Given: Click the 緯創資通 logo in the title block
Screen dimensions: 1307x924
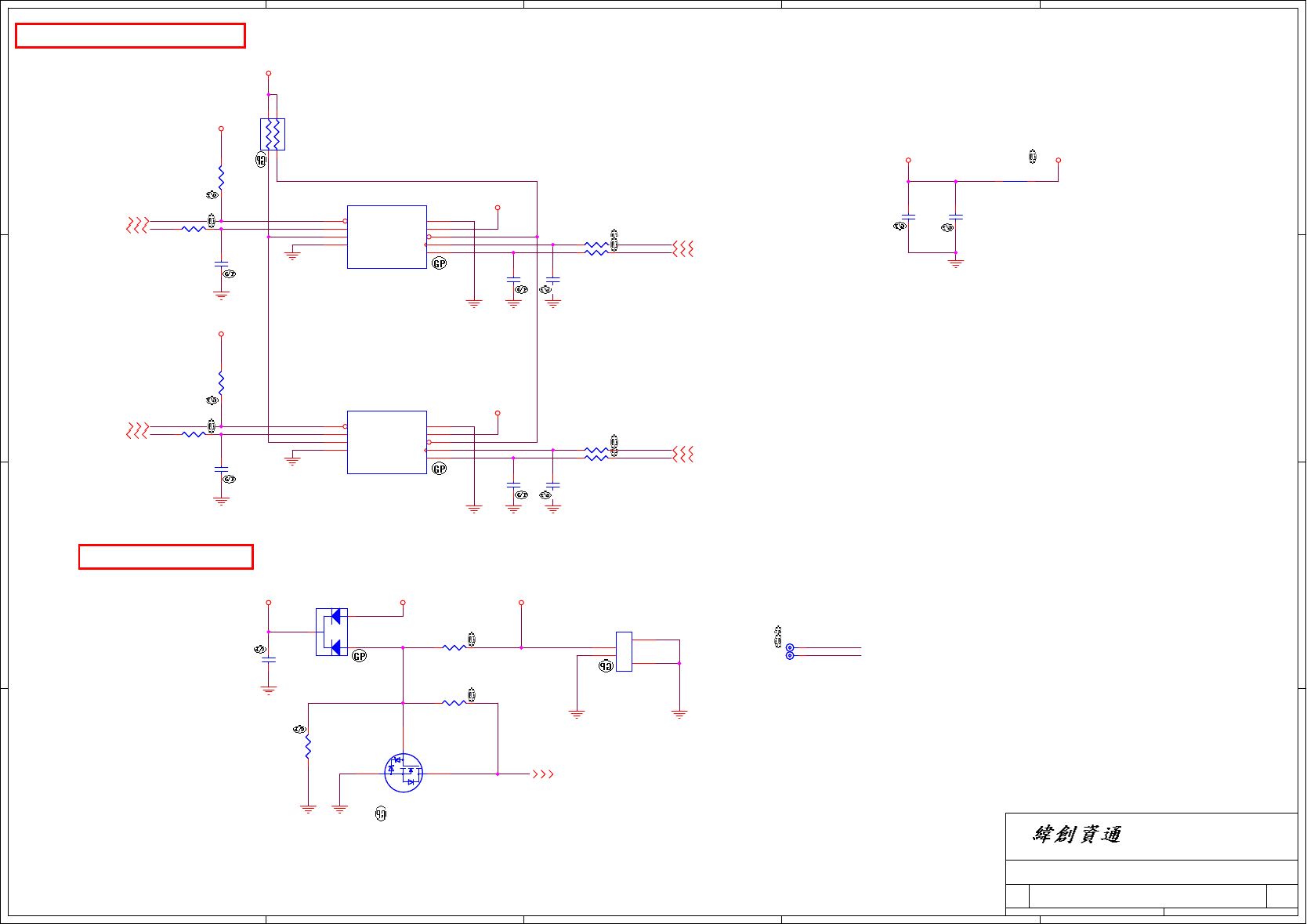Looking at the screenshot, I should (1077, 835).
